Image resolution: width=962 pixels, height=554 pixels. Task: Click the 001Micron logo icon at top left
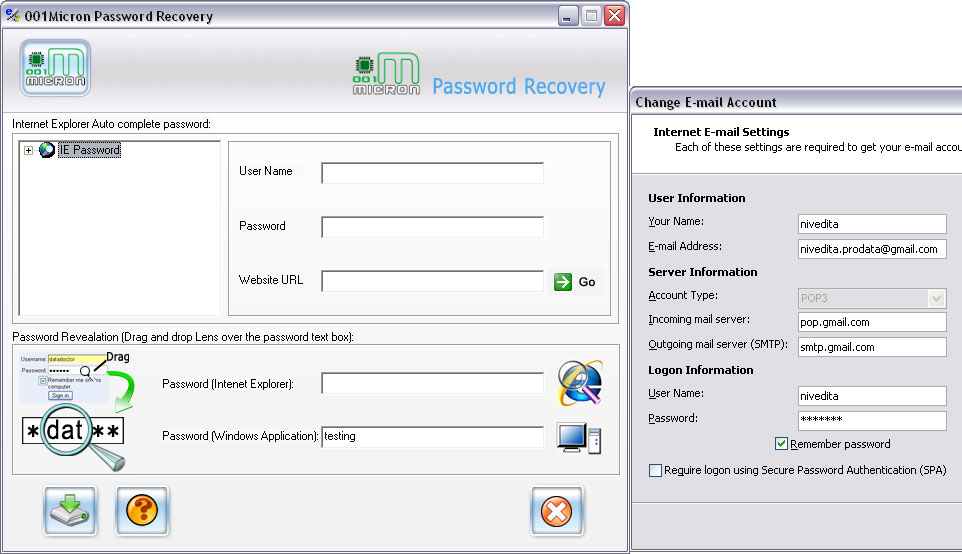(x=55, y=68)
